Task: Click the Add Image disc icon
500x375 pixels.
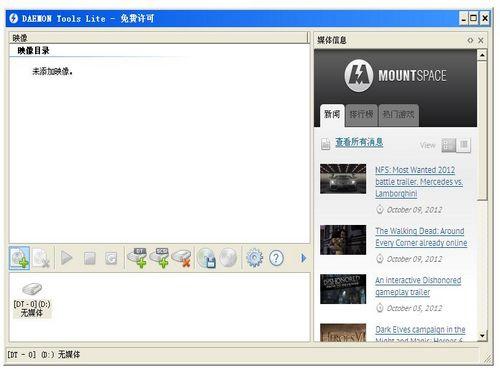Action: (19, 258)
